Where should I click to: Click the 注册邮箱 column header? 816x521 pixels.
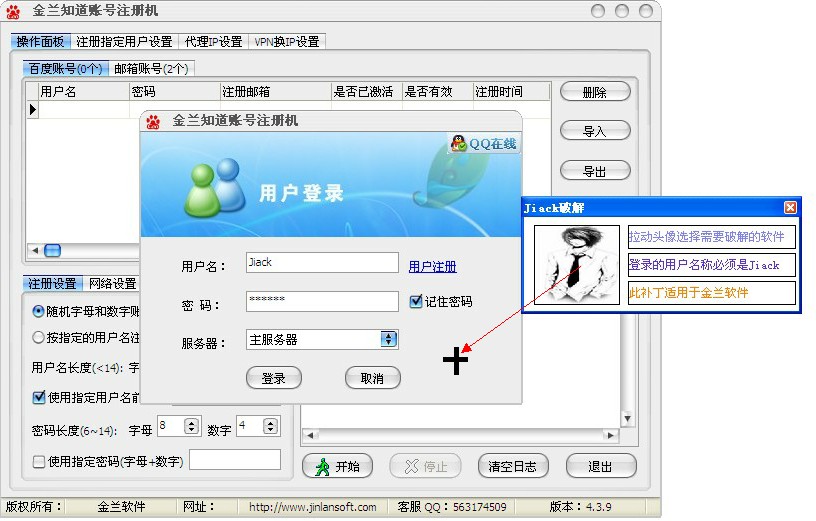tap(275, 92)
